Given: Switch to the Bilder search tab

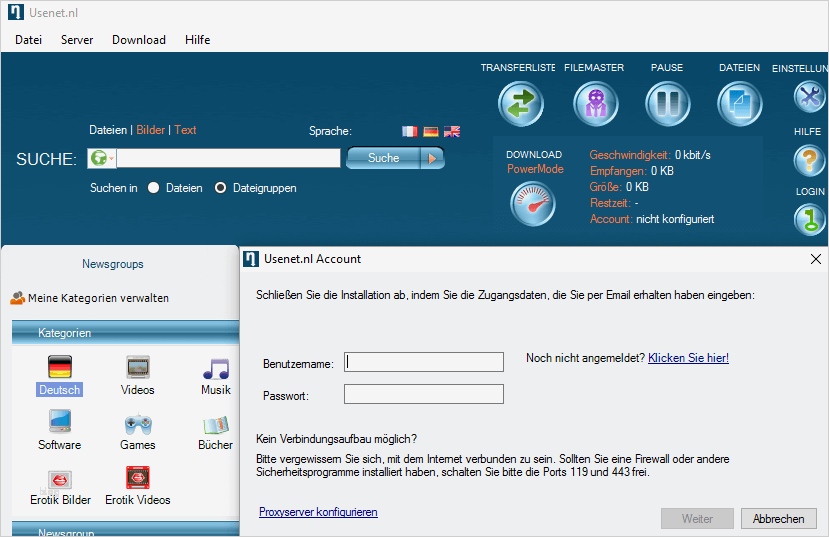Looking at the screenshot, I should click(x=151, y=130).
